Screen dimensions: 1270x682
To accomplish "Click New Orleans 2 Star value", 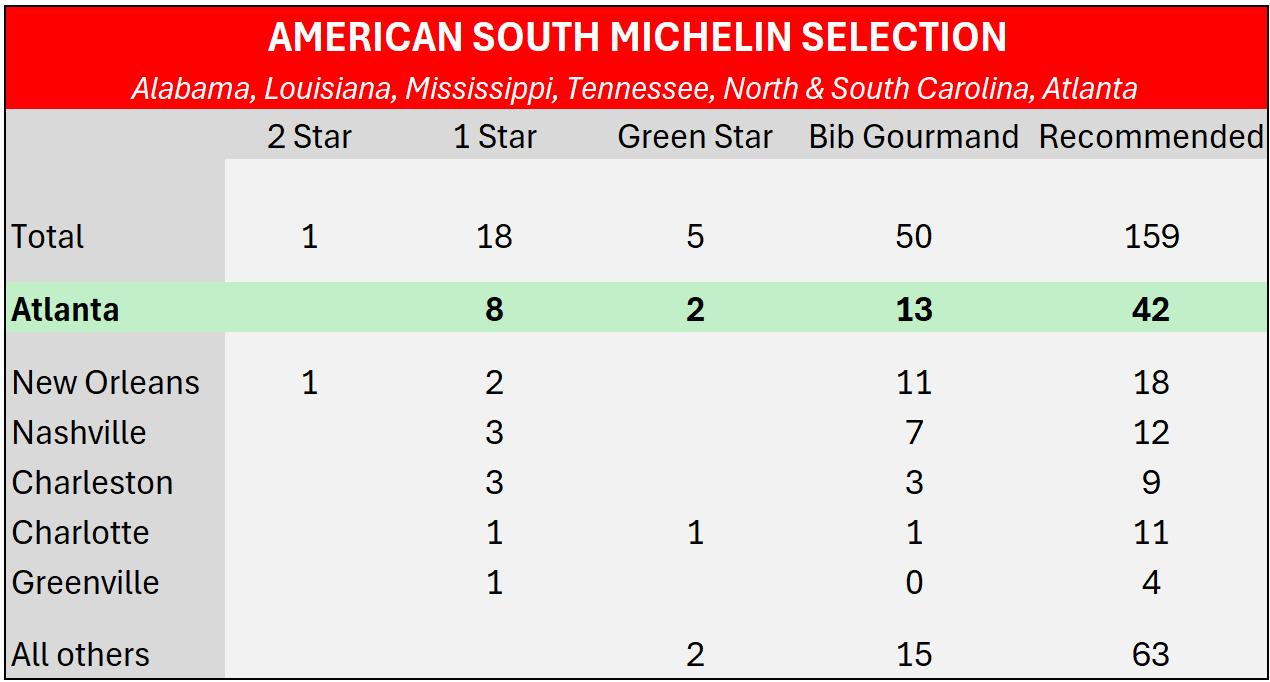I will [x=309, y=383].
